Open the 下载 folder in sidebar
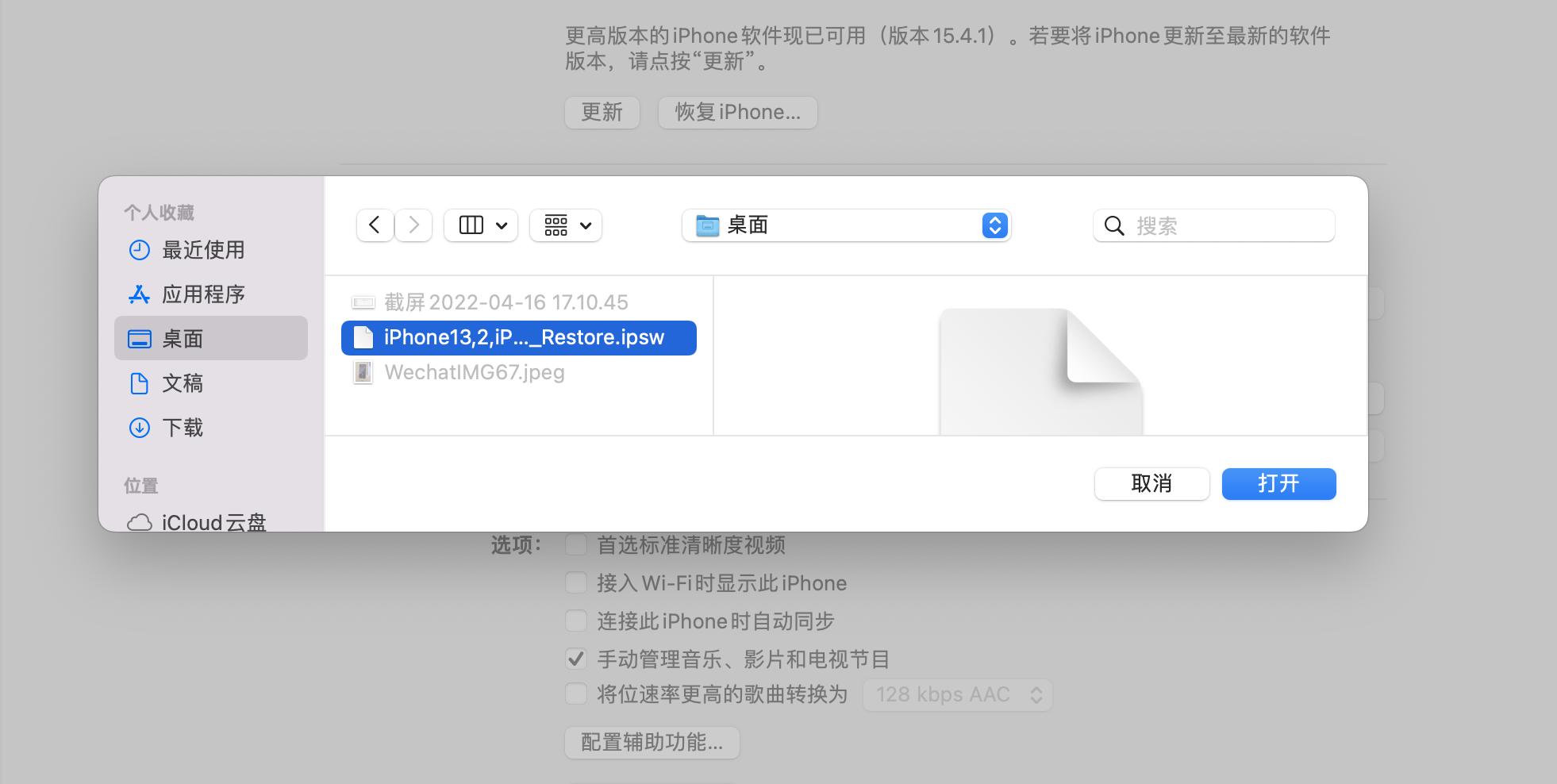Screen dimensions: 1557x784 (184, 427)
